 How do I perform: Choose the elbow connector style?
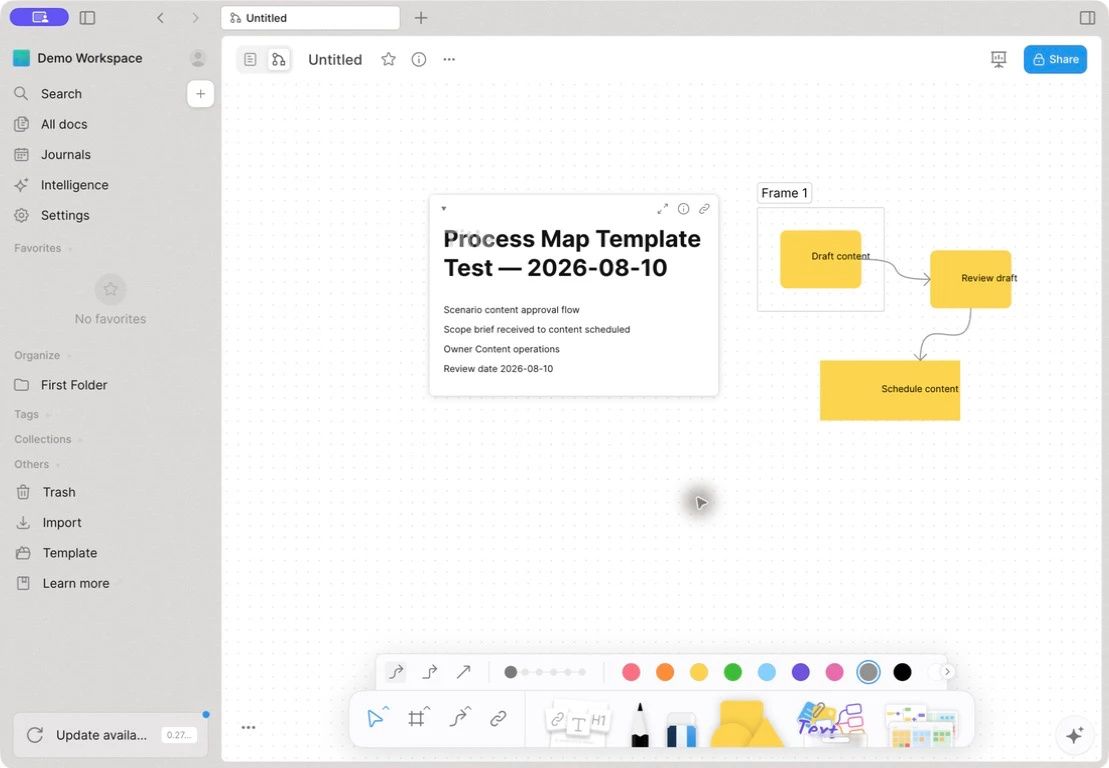pos(430,672)
